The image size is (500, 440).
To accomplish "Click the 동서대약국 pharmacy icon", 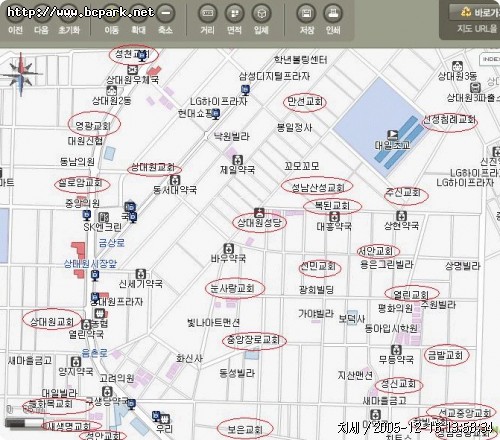I will coord(175,180).
